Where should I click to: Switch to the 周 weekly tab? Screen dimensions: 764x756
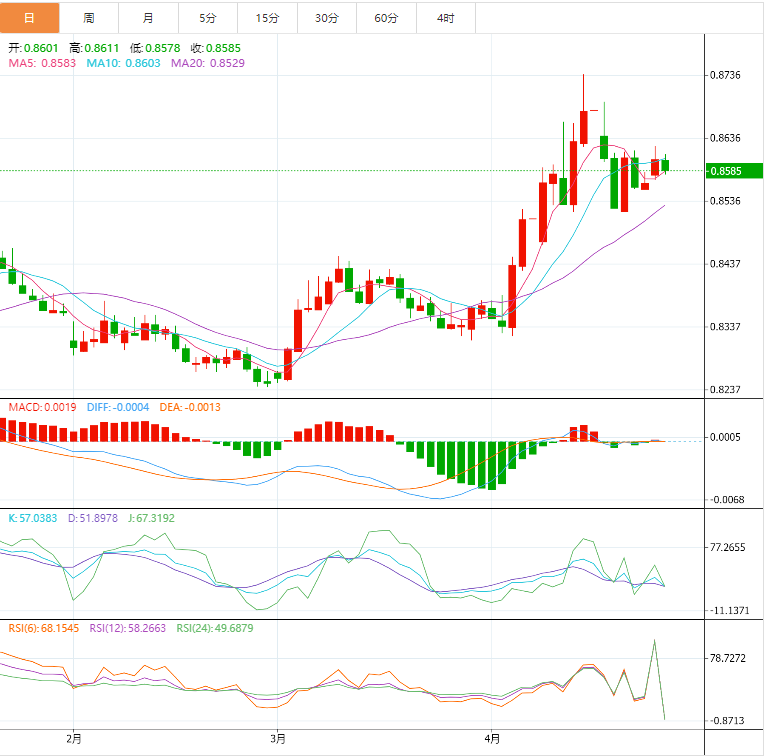pyautogui.click(x=89, y=18)
